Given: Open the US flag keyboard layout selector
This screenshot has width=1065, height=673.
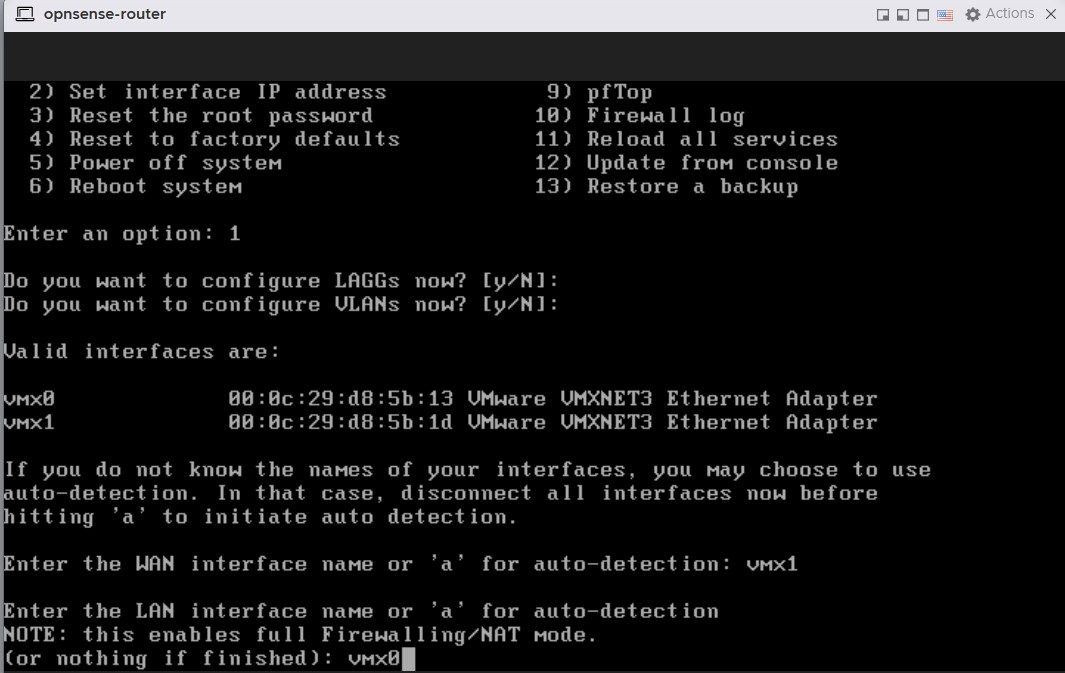Looking at the screenshot, I should tap(945, 15).
